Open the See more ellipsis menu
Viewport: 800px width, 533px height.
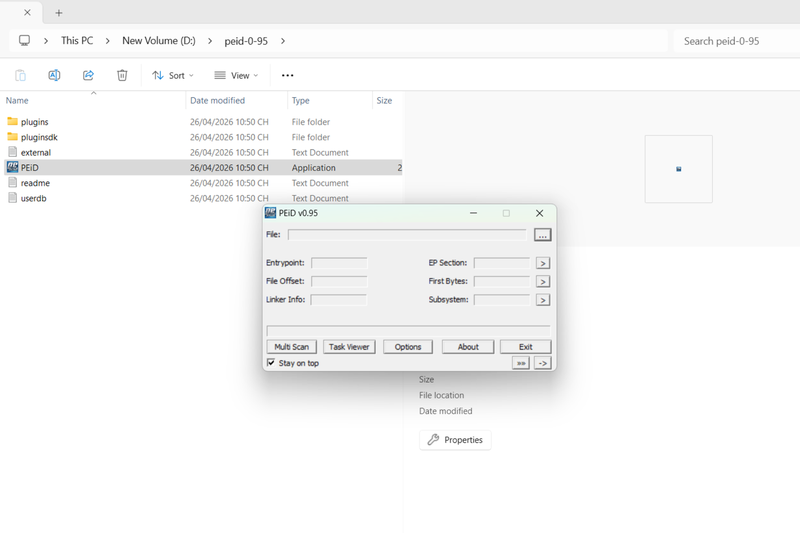[288, 75]
